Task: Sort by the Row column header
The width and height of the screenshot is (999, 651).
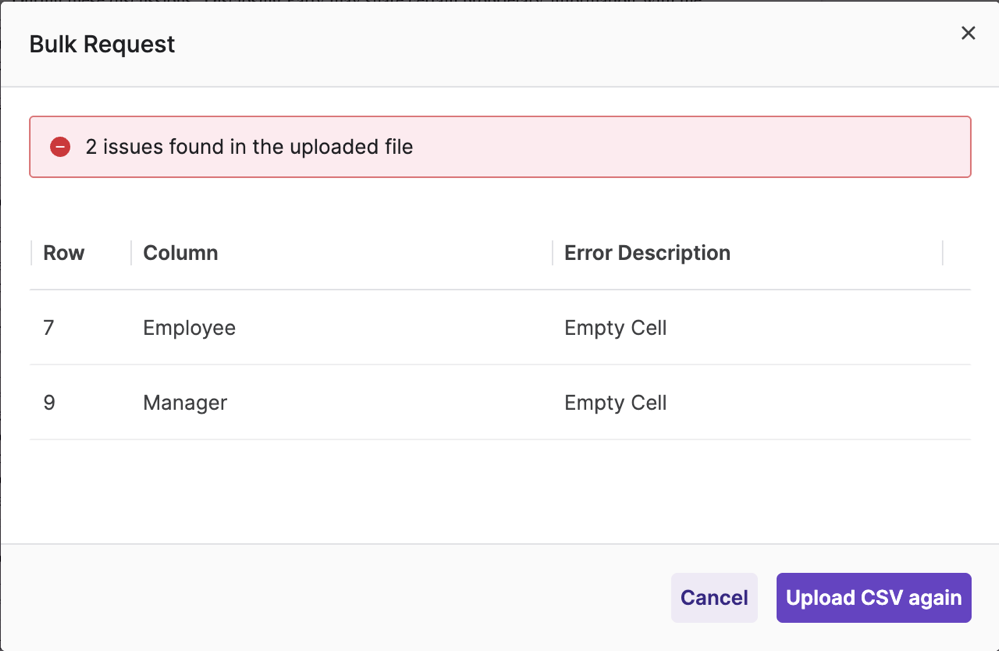Action: tap(64, 253)
